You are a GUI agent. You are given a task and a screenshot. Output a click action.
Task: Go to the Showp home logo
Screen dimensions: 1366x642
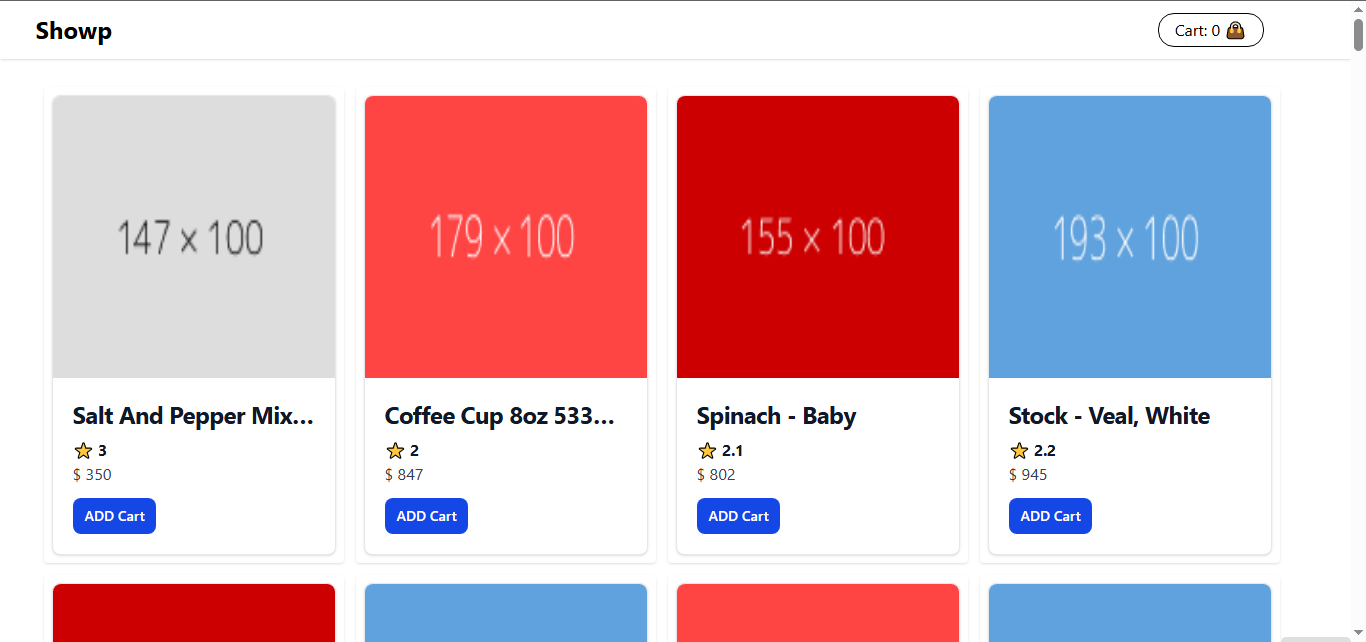tap(74, 31)
